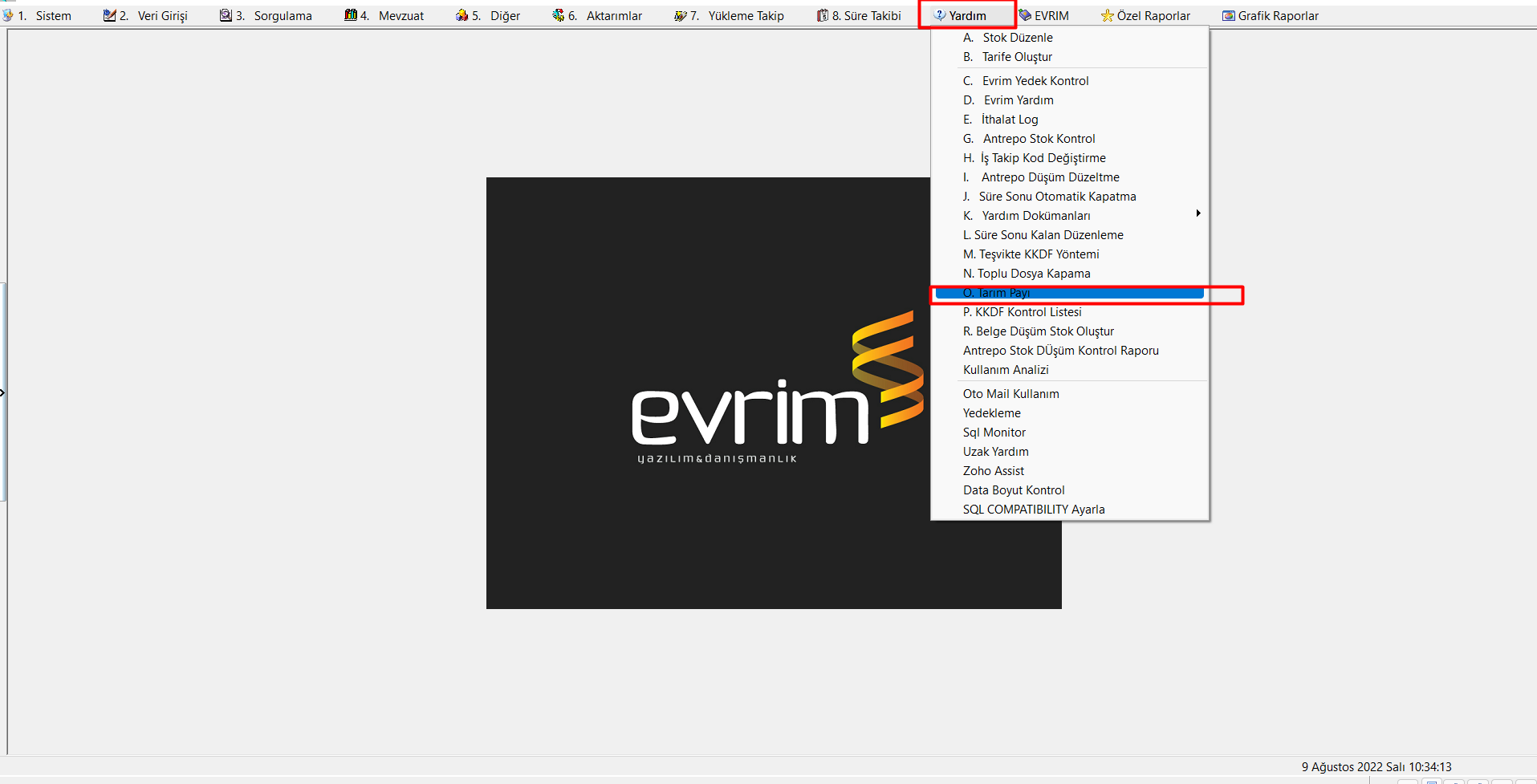Image resolution: width=1537 pixels, height=784 pixels.
Task: Click the Sorgulama magnifier icon
Action: pyautogui.click(x=226, y=15)
